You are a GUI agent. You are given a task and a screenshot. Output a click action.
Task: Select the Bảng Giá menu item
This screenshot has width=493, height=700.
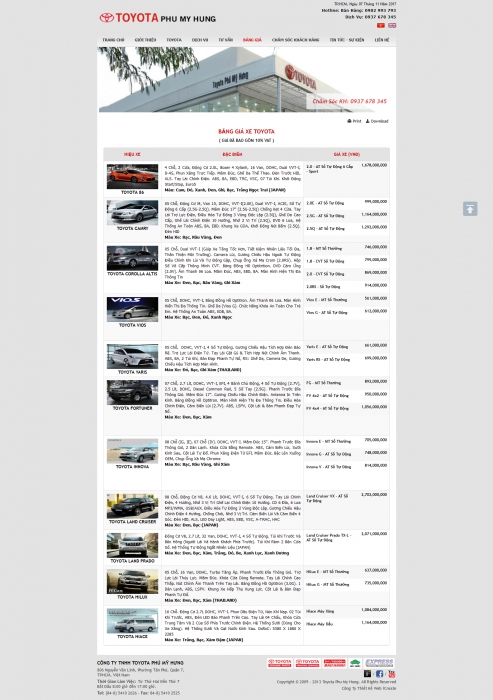(252, 40)
